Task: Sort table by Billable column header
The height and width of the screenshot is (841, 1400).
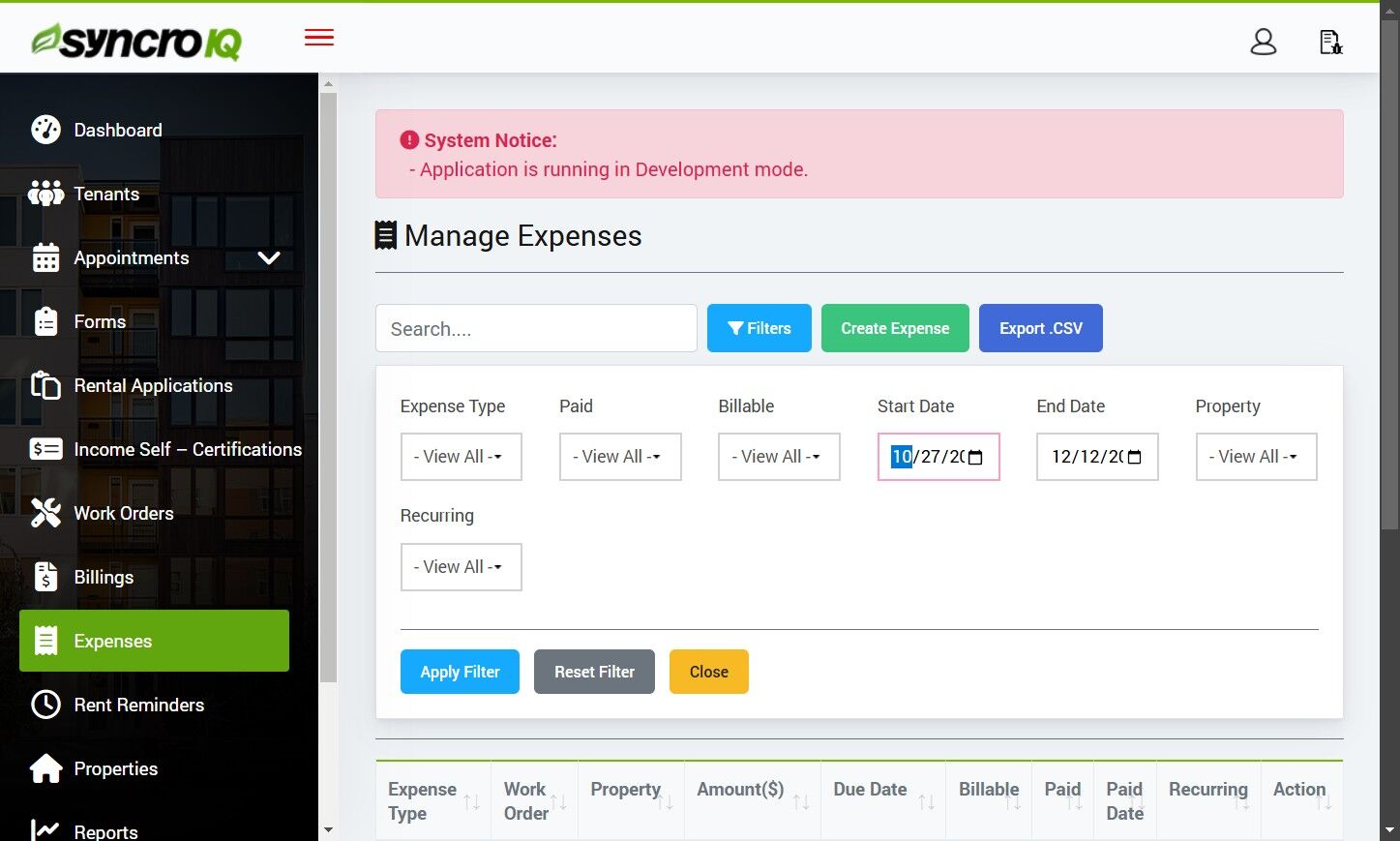Action: coord(989,801)
